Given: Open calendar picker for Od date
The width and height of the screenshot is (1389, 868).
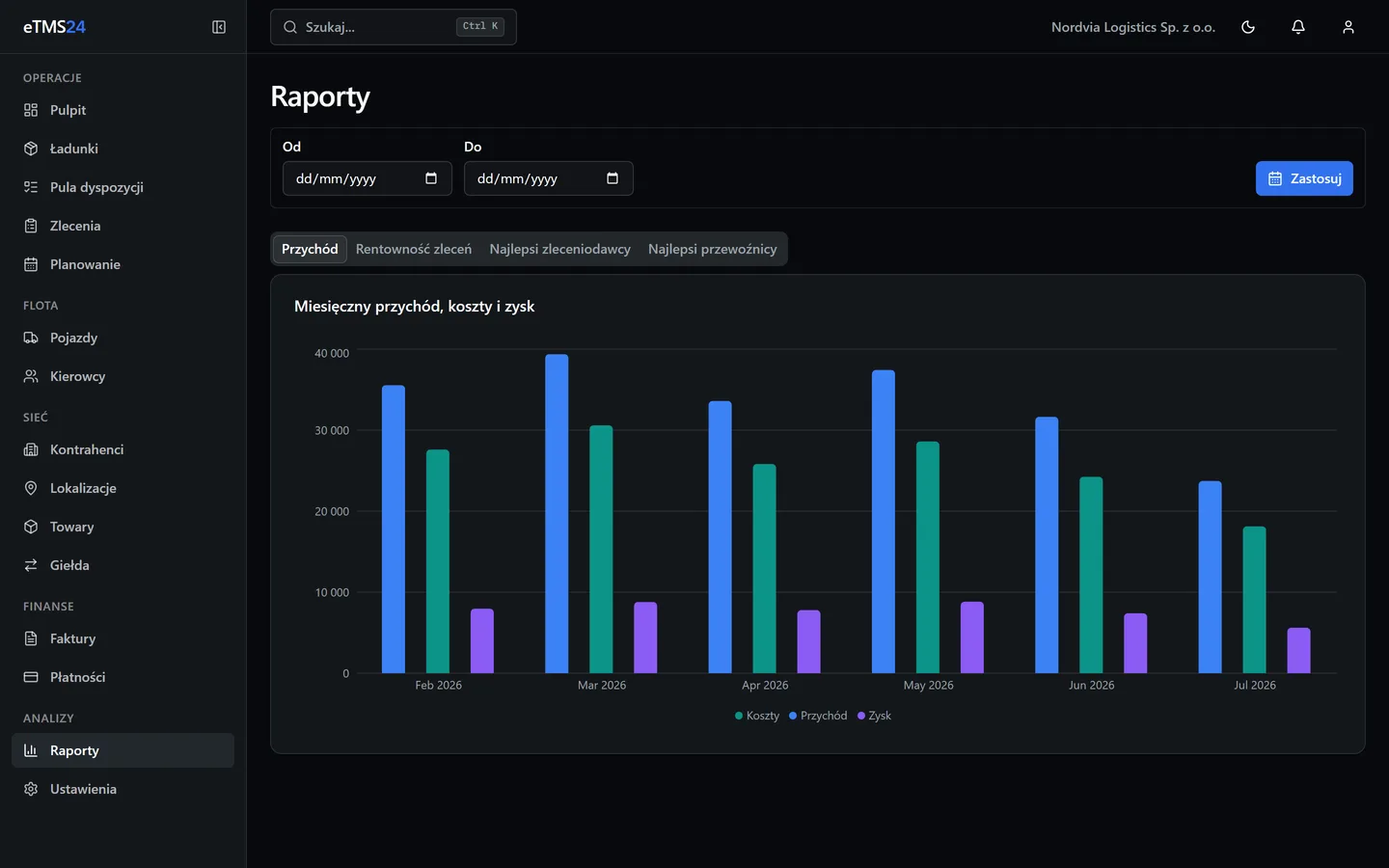Looking at the screenshot, I should (x=431, y=178).
